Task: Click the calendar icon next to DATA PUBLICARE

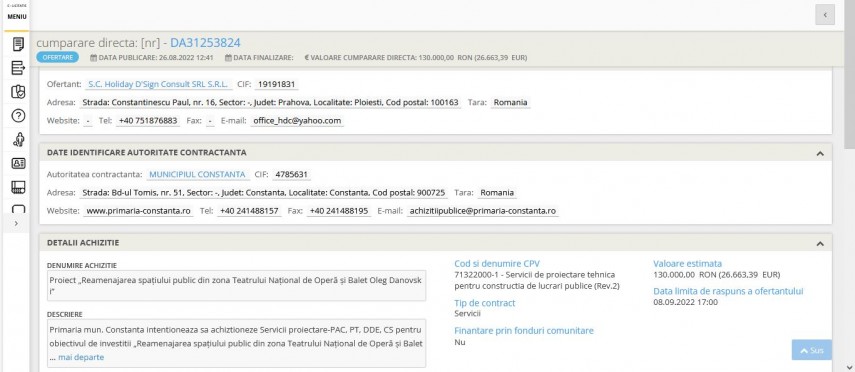Action: click(x=93, y=57)
